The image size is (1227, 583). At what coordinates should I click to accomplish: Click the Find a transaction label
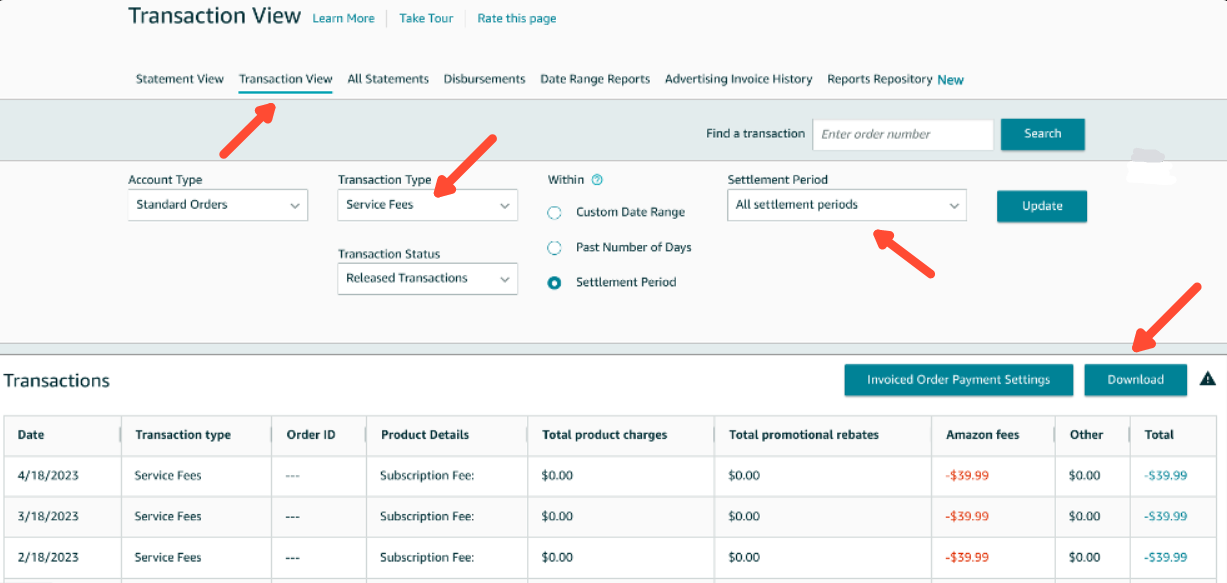(755, 134)
